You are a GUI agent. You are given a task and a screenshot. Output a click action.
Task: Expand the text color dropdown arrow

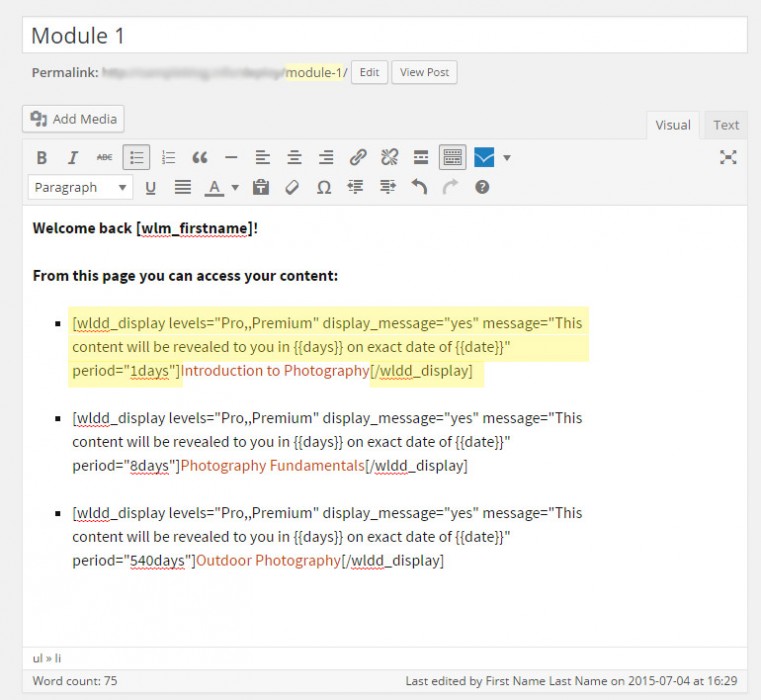pyautogui.click(x=235, y=187)
